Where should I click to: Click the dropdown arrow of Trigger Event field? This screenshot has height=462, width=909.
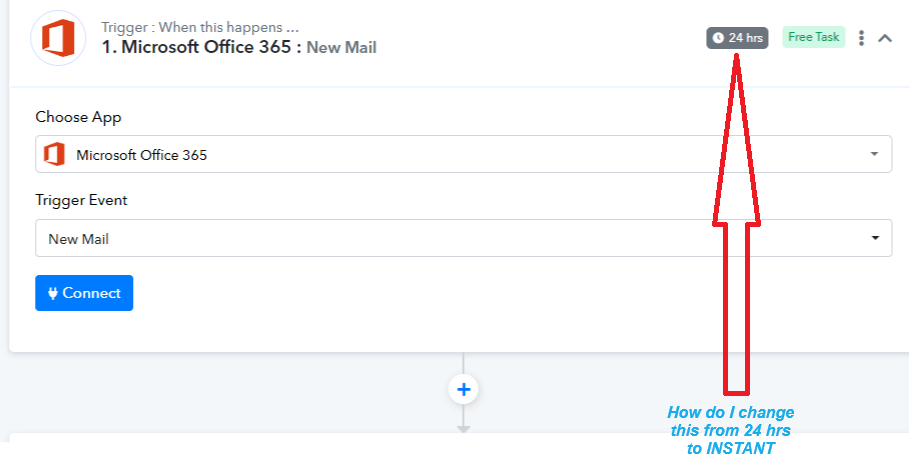(875, 238)
